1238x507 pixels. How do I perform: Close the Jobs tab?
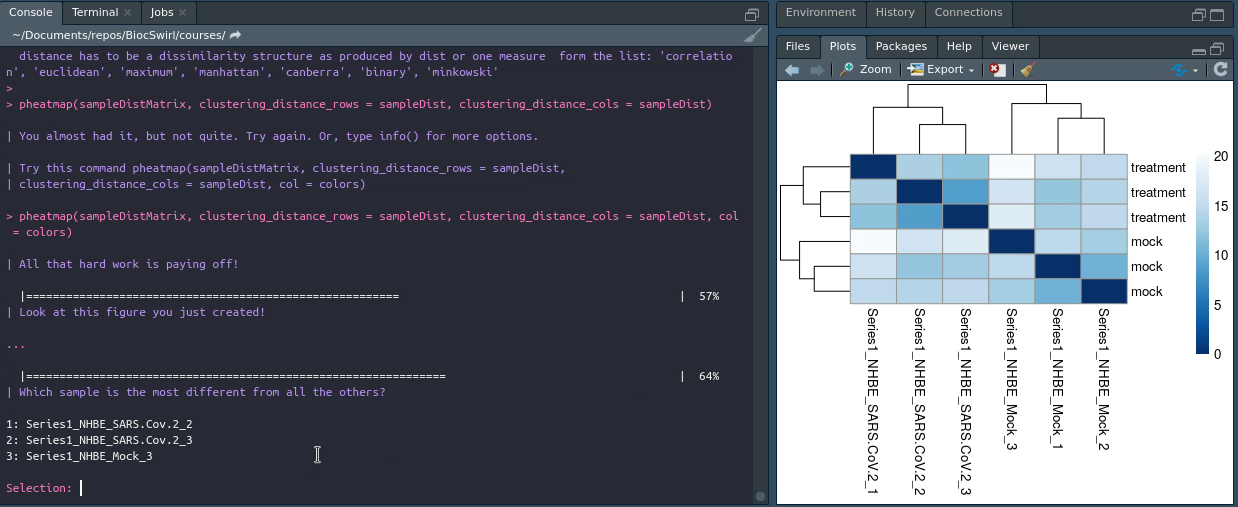coord(184,13)
